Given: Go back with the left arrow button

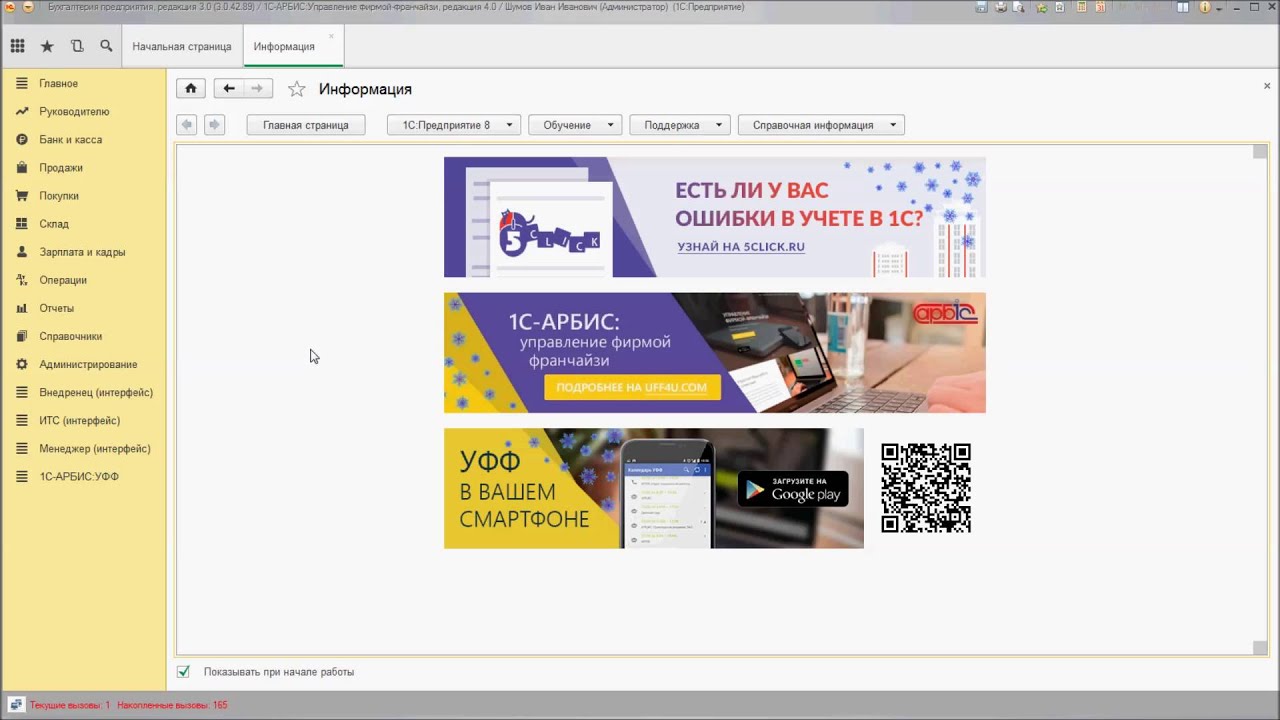Looking at the screenshot, I should tap(229, 88).
